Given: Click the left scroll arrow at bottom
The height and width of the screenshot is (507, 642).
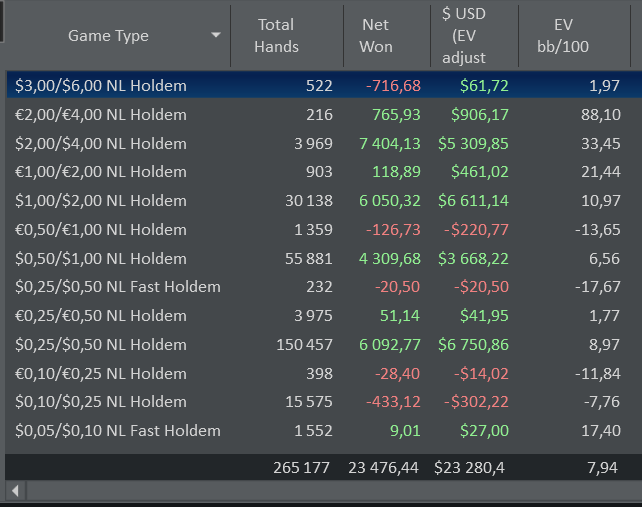Looking at the screenshot, I should pos(14,491).
